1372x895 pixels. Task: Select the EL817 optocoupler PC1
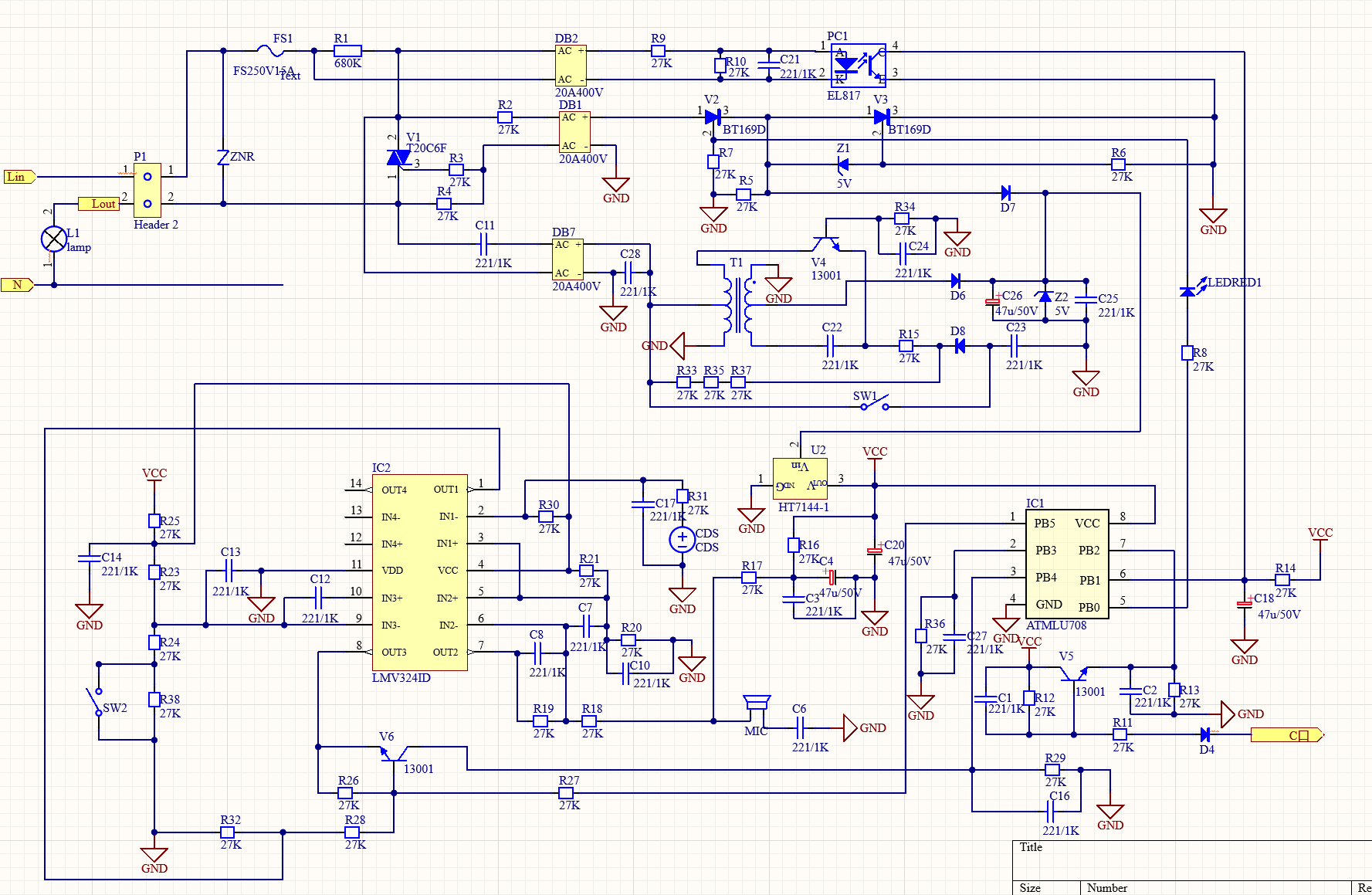(x=859, y=65)
